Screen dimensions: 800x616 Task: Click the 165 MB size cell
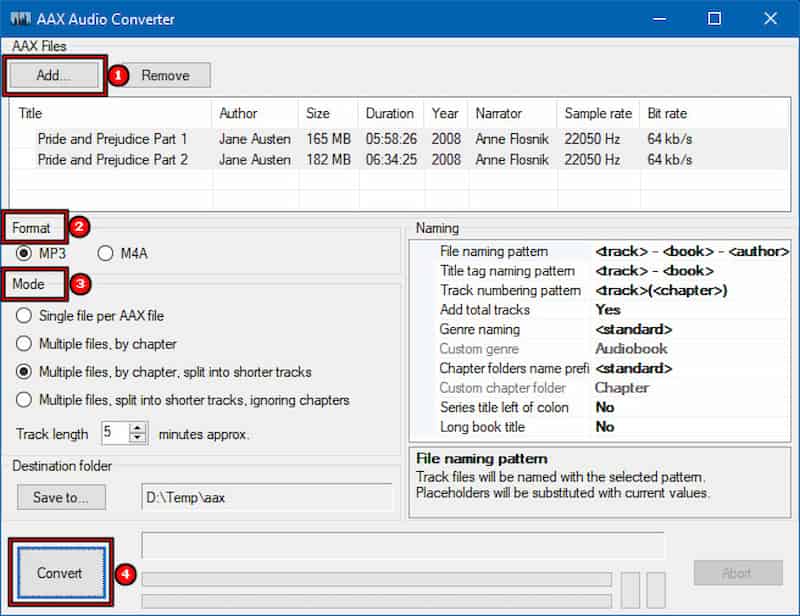click(329, 139)
